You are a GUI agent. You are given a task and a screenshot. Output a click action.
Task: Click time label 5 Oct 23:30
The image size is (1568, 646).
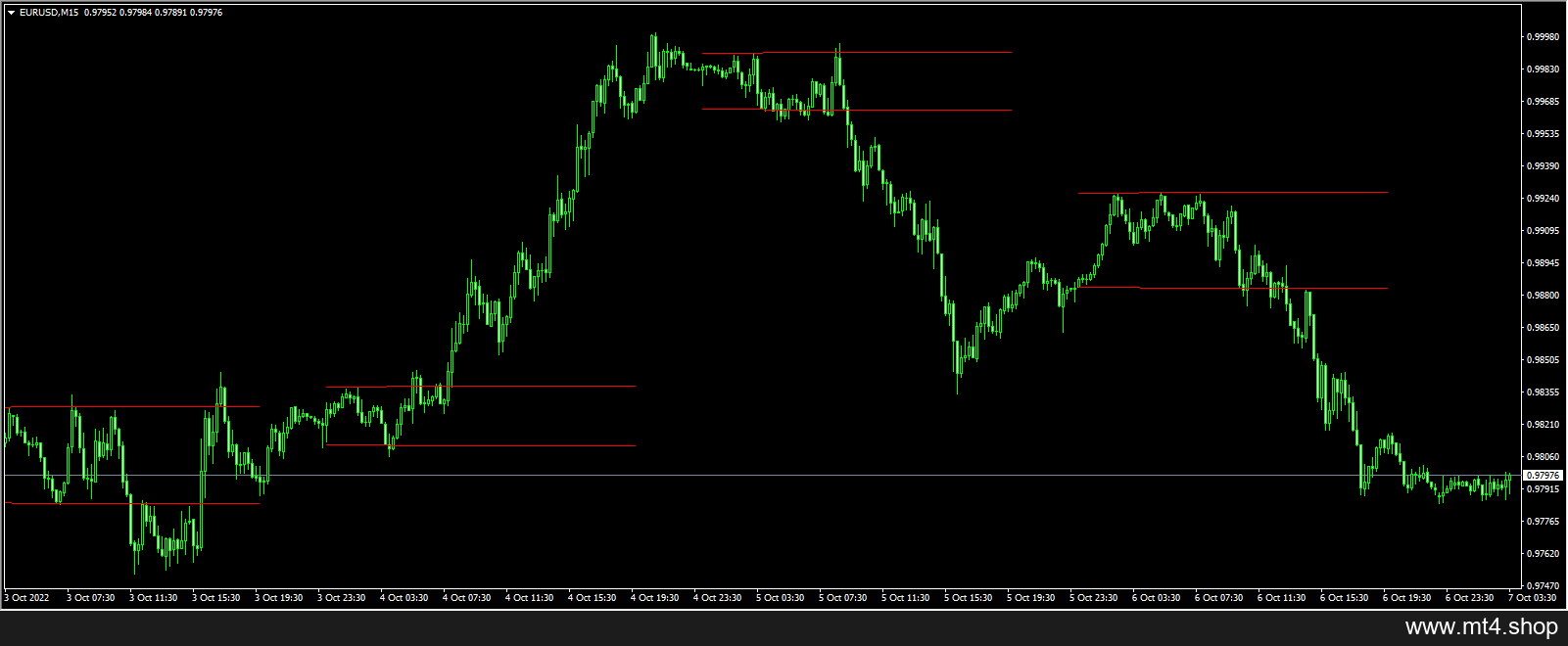1094,598
